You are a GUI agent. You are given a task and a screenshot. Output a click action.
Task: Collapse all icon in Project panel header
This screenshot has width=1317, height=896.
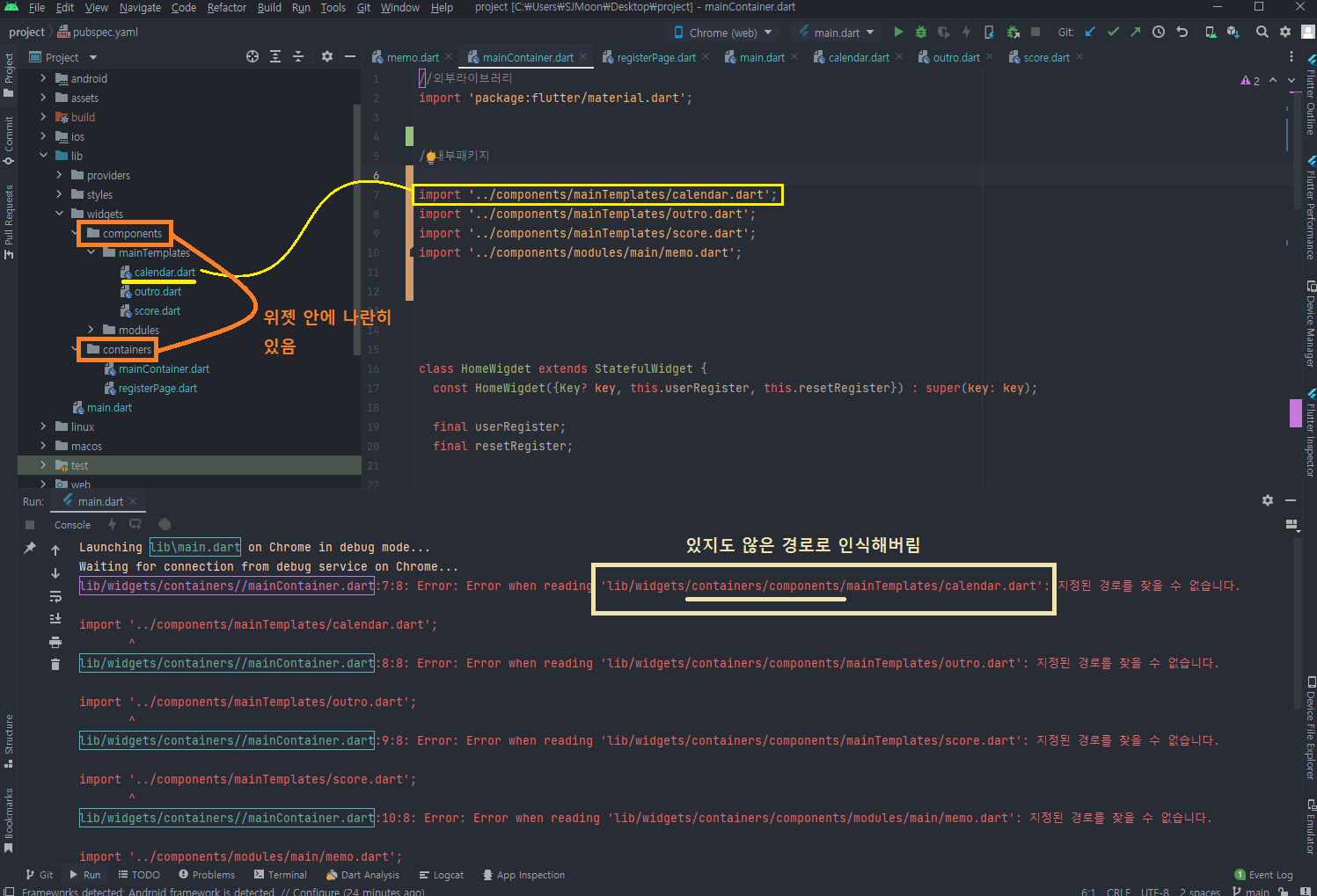(x=298, y=56)
